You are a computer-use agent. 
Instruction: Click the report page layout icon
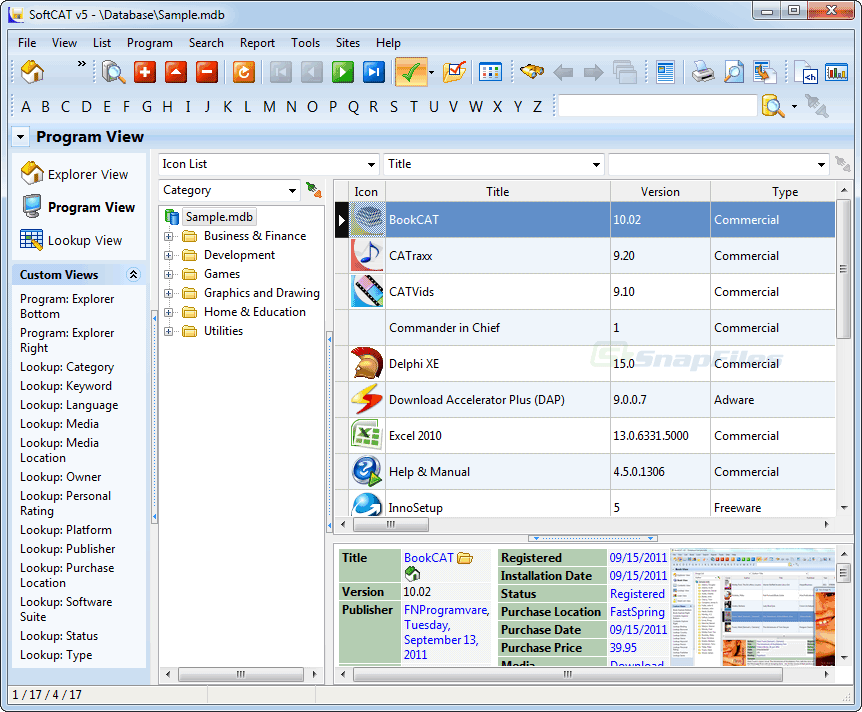(x=665, y=72)
